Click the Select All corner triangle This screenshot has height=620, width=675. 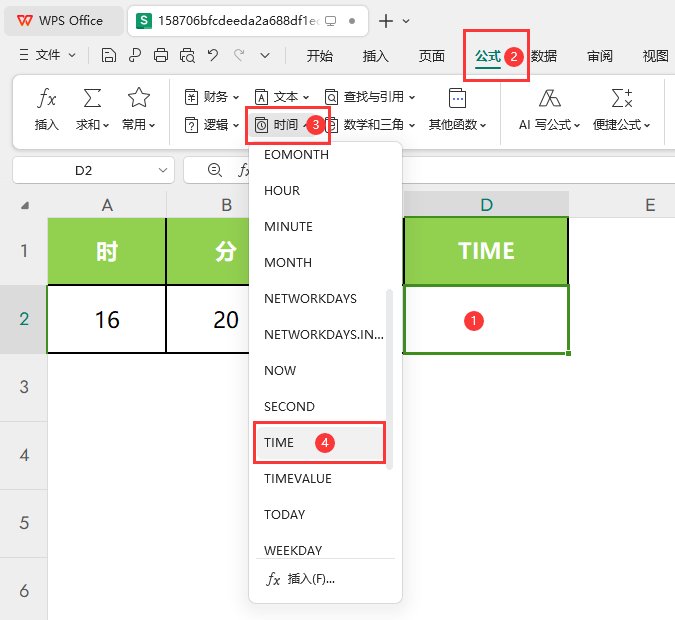(24, 205)
